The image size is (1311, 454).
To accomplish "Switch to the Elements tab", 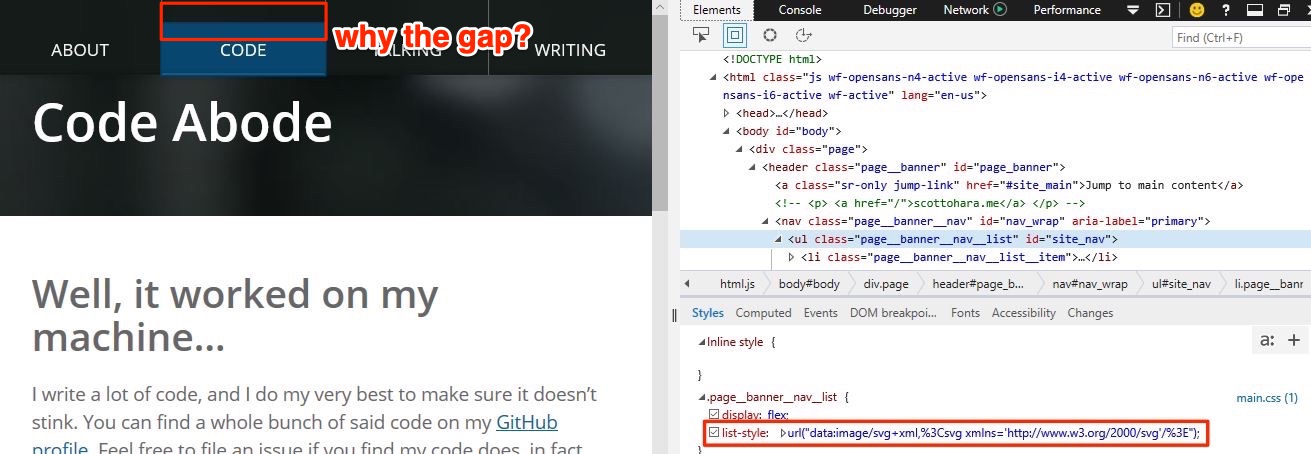I will point(717,9).
